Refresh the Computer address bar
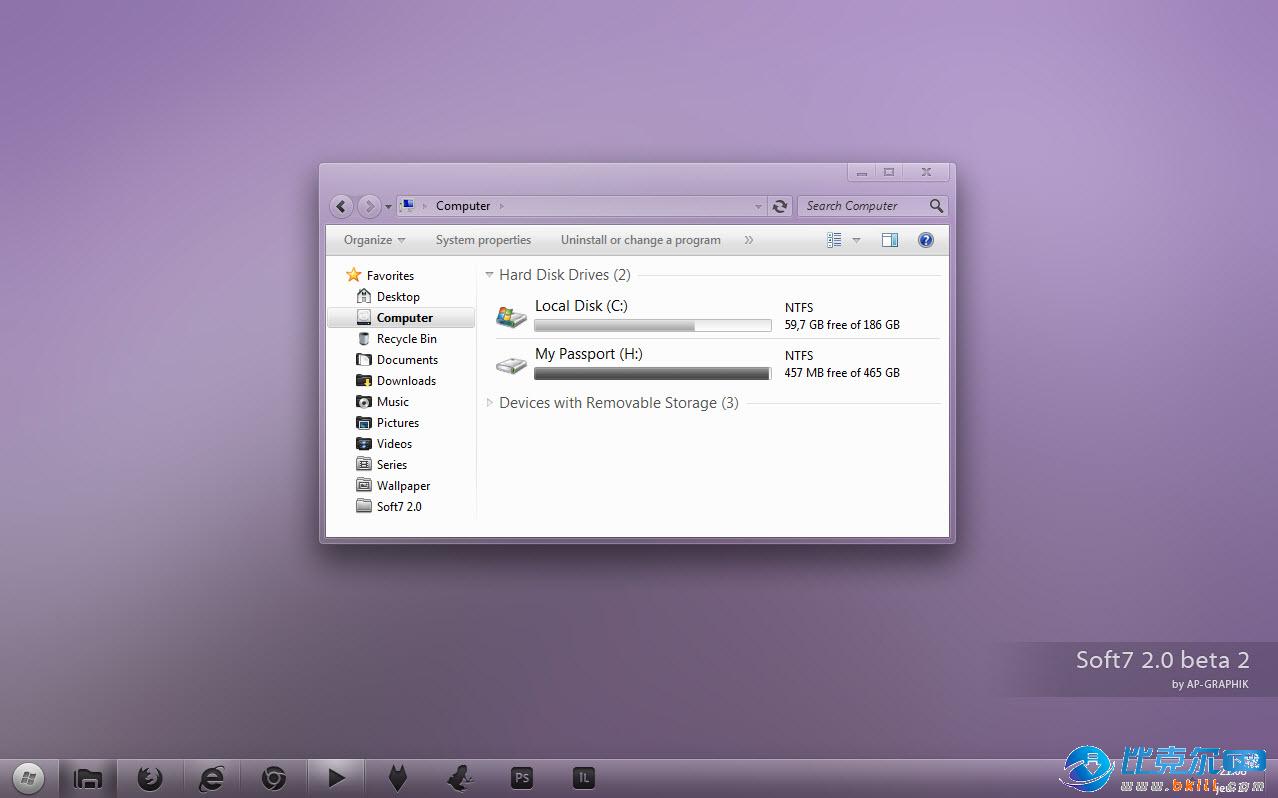This screenshot has height=798, width=1278. click(780, 206)
